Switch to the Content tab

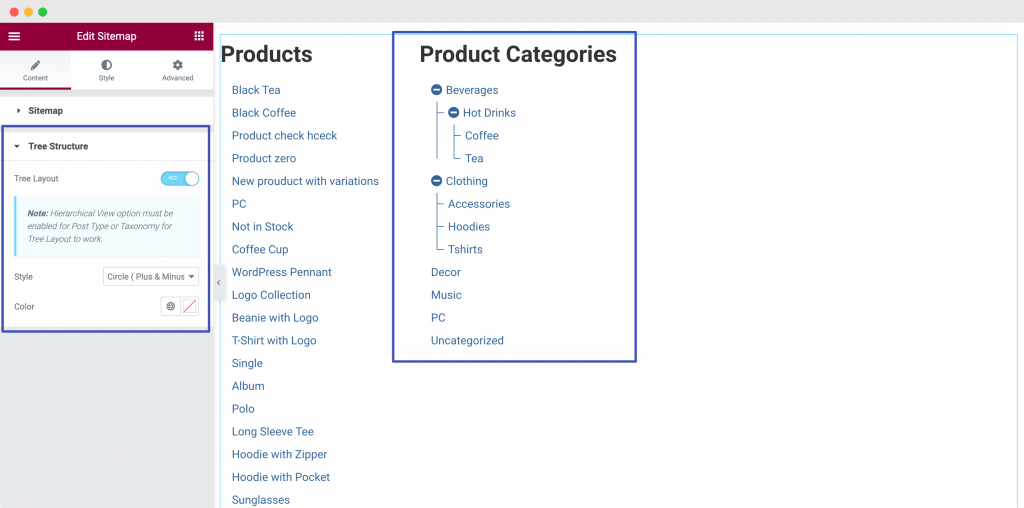tap(35, 71)
